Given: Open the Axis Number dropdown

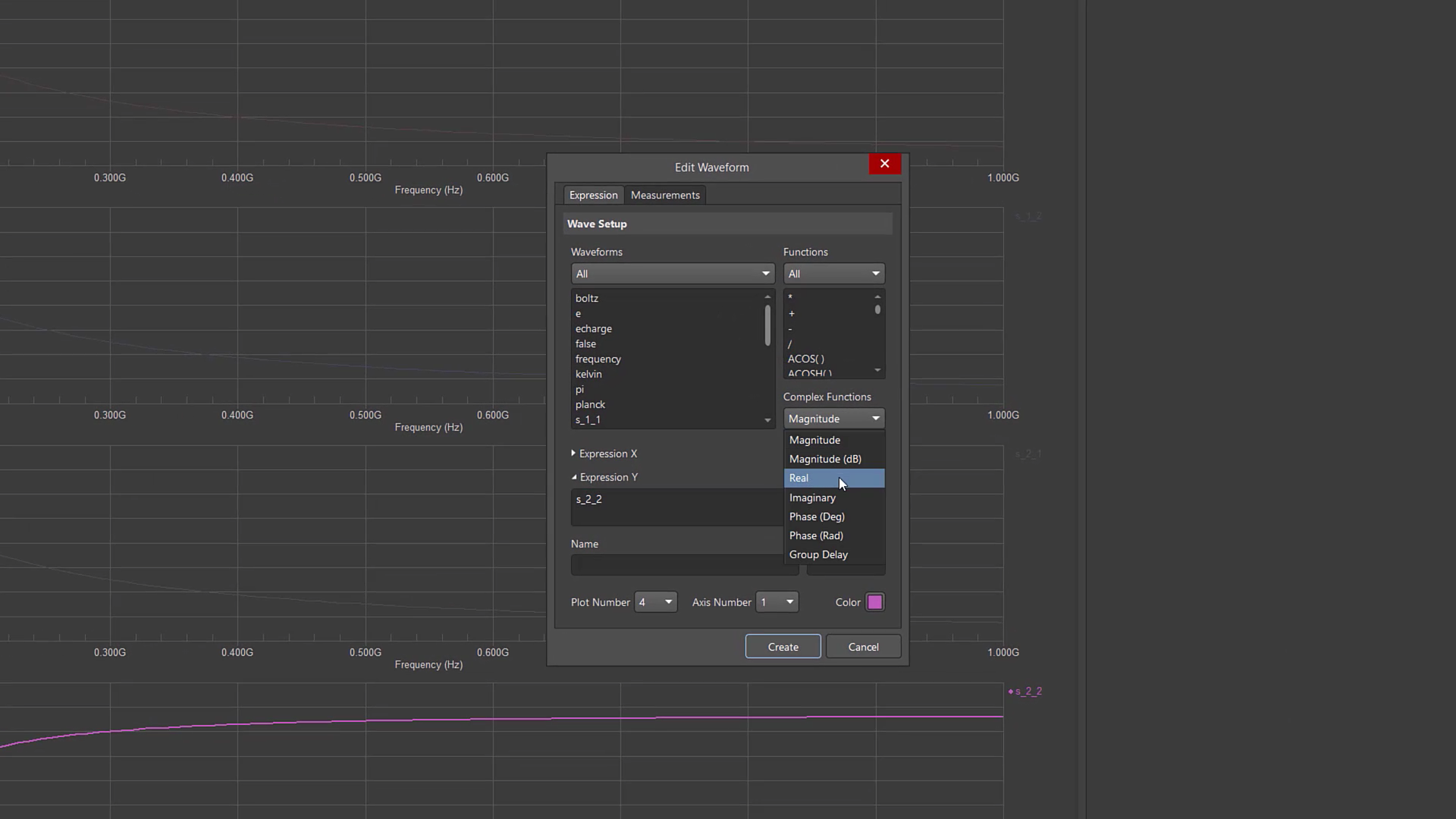Looking at the screenshot, I should coord(777,602).
